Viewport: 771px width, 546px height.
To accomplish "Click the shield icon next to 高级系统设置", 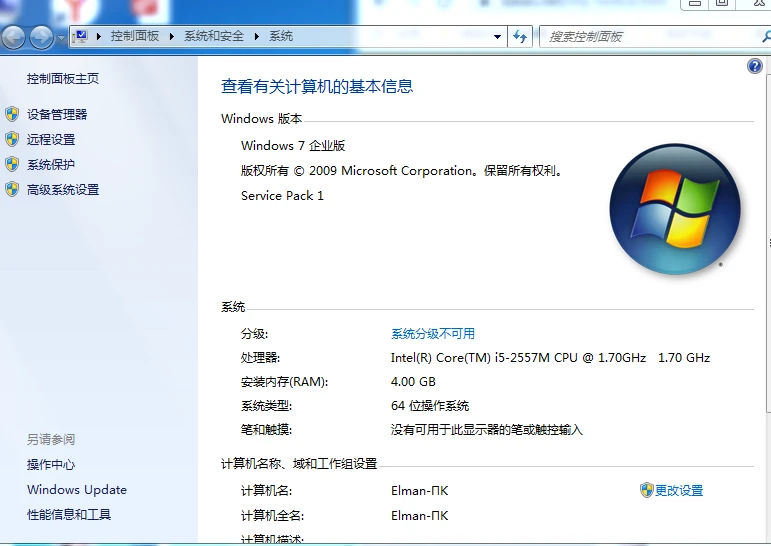I will (12, 190).
